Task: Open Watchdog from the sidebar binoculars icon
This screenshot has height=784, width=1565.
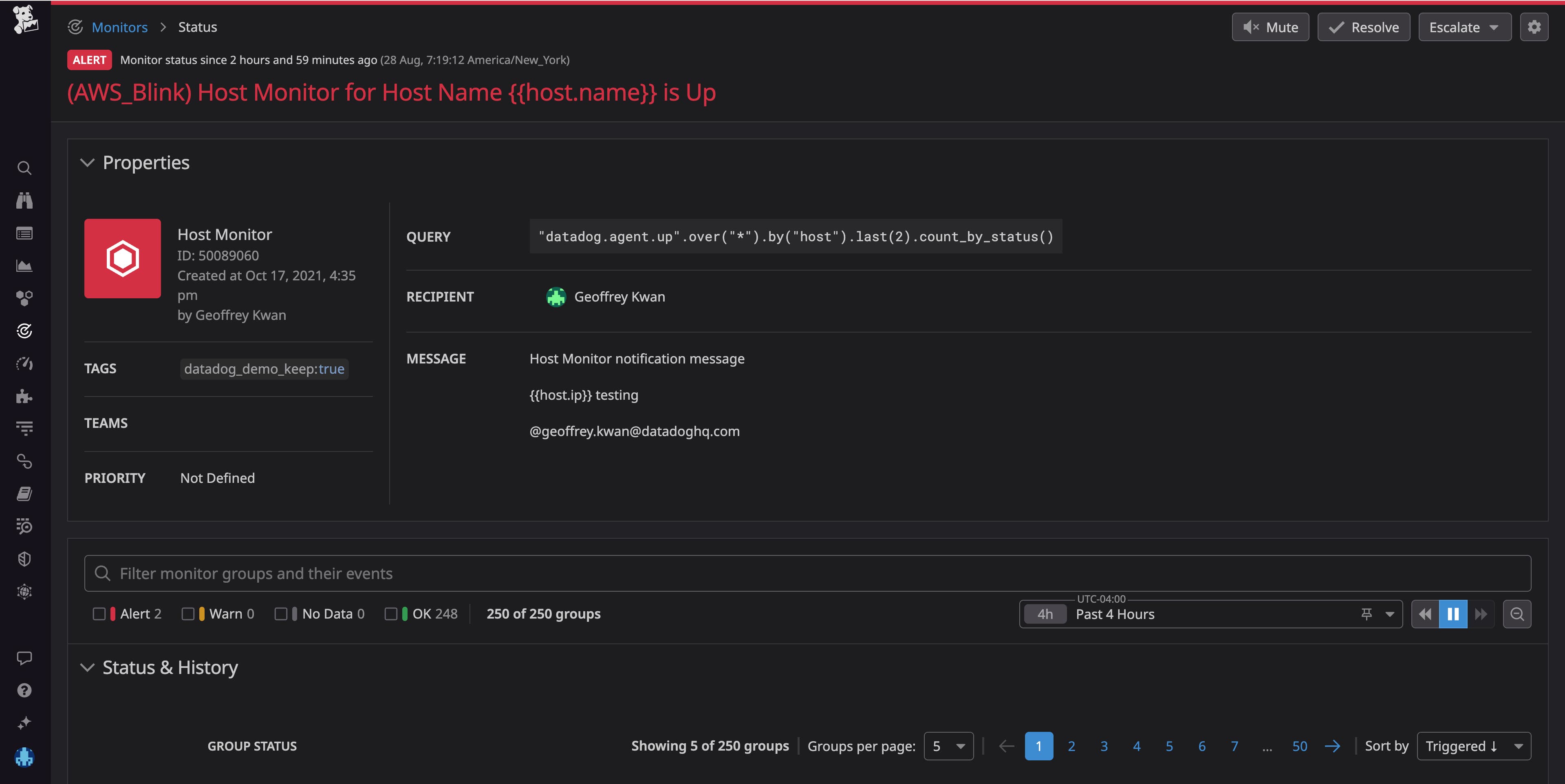Action: click(24, 201)
